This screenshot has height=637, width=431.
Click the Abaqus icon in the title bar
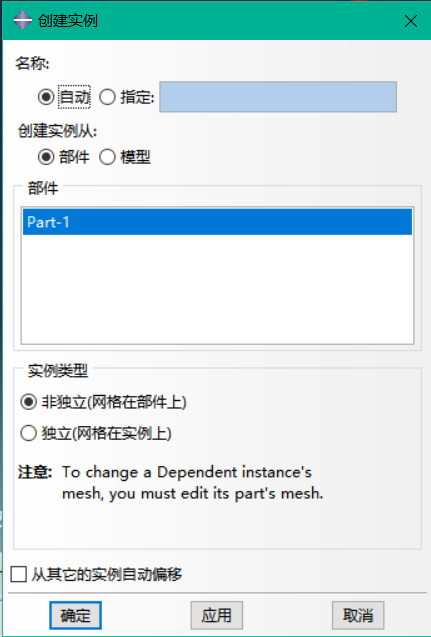22,20
